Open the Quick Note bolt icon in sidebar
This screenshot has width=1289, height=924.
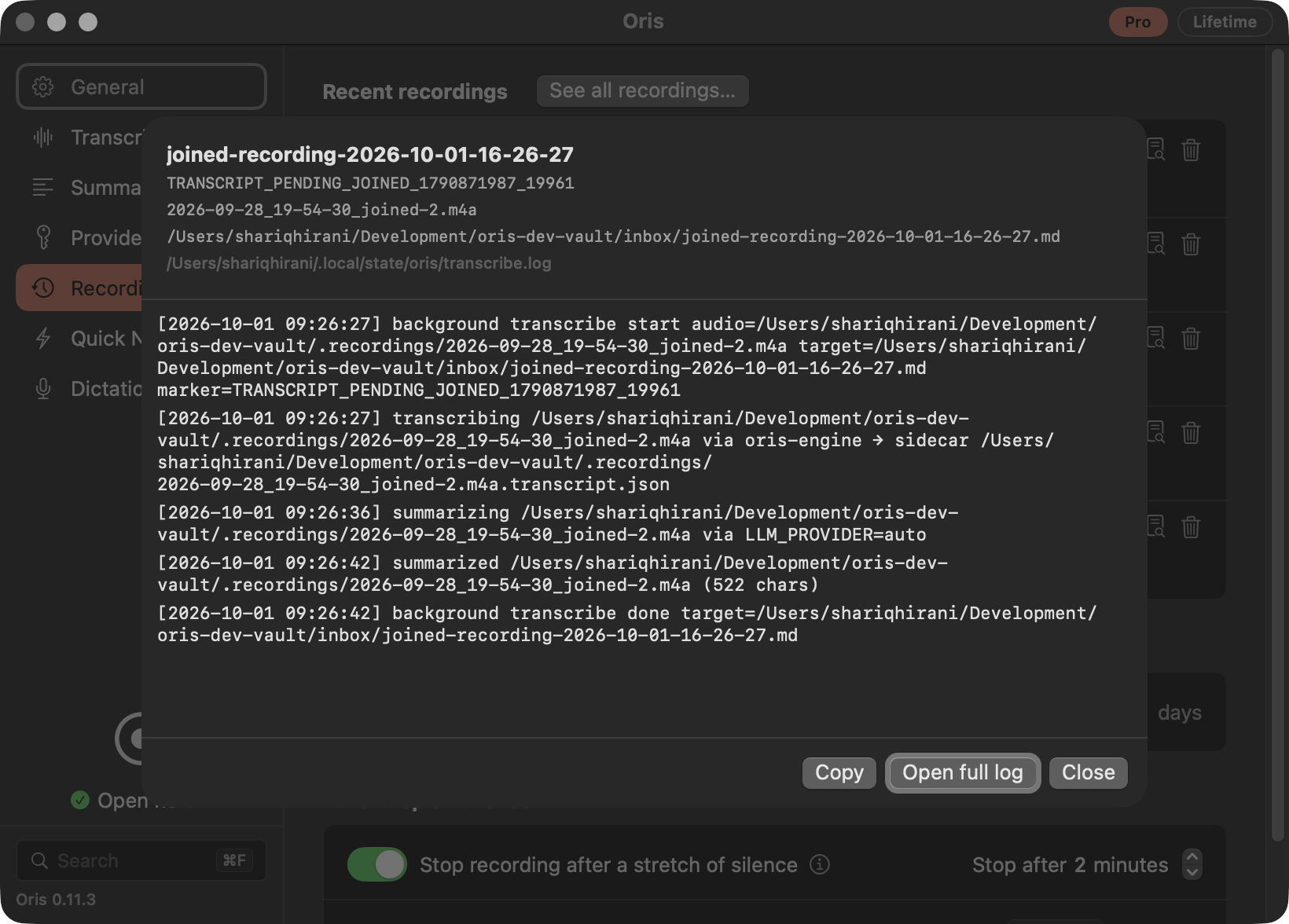(x=43, y=339)
